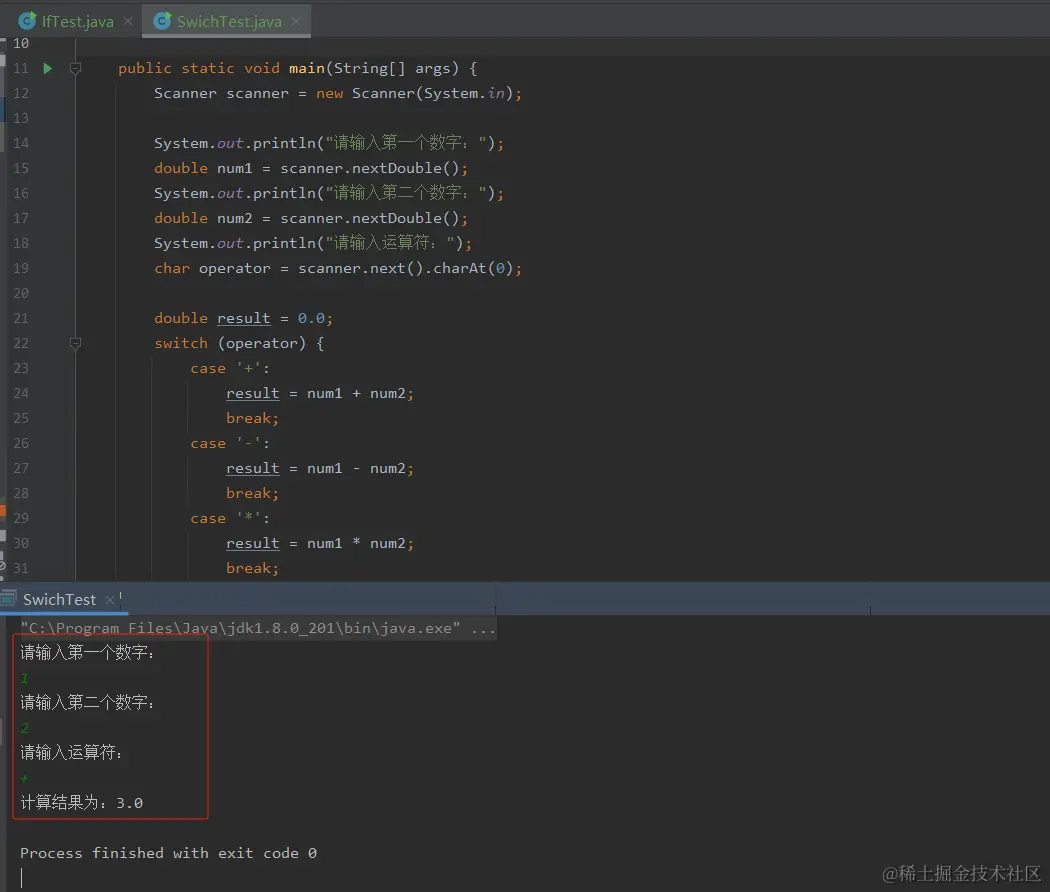The height and width of the screenshot is (892, 1050).
Task: Open the SwichTest run tab
Action: coord(59,599)
